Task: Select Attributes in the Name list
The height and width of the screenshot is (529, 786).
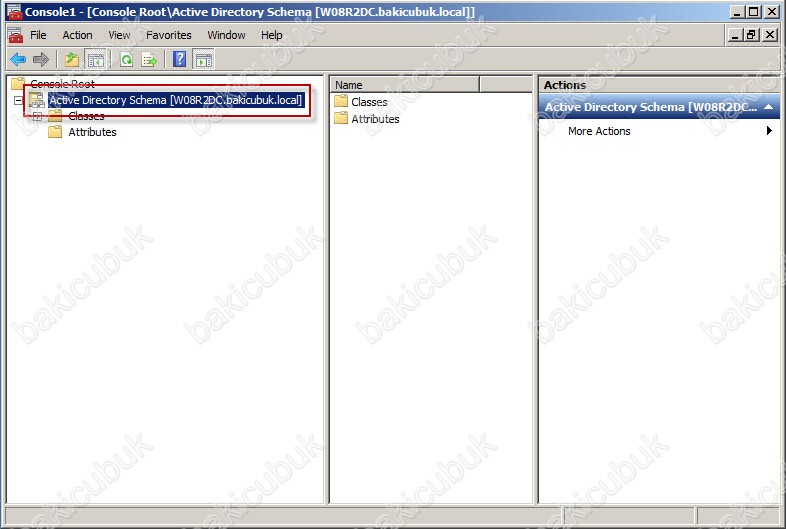Action: click(x=375, y=119)
